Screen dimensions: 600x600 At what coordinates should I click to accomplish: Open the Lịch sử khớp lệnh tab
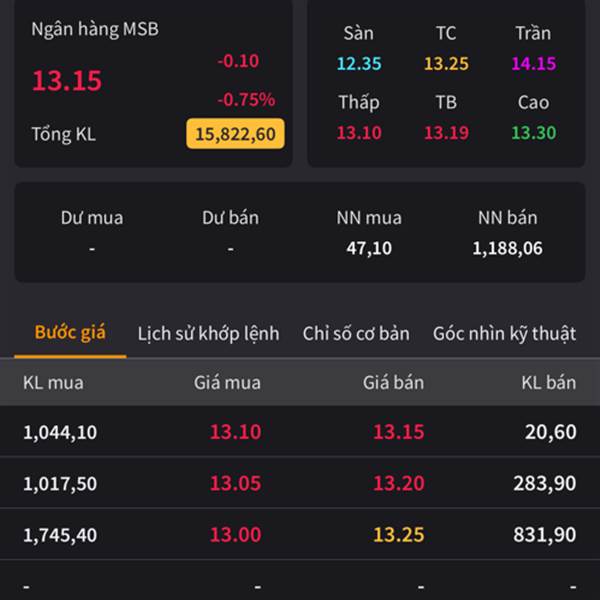click(x=208, y=334)
